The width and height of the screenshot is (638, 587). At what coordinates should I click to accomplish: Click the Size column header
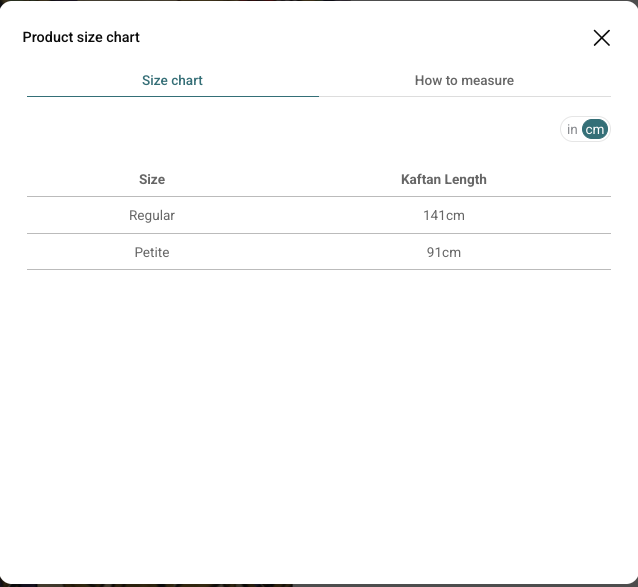click(152, 179)
